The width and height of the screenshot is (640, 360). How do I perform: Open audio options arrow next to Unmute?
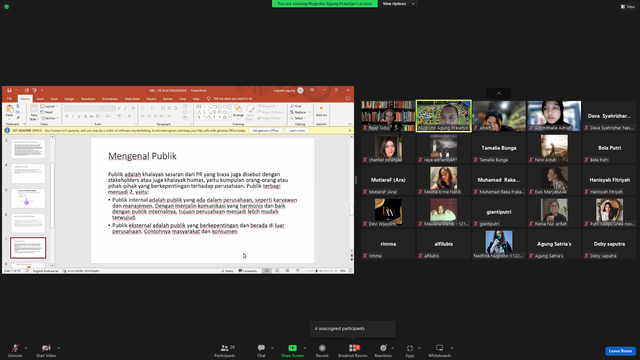click(26, 348)
